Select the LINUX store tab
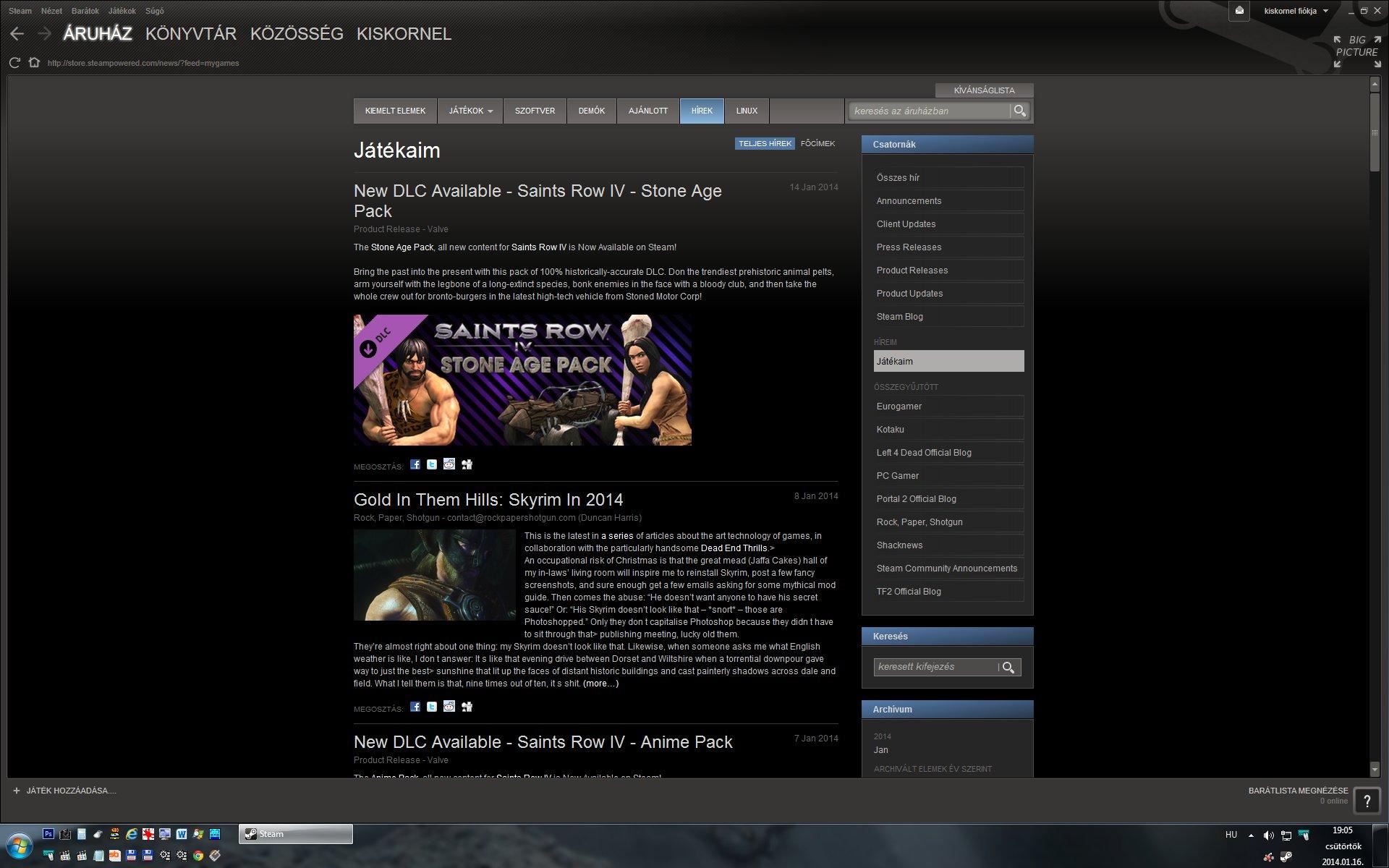Image resolution: width=1389 pixels, height=868 pixels. click(x=747, y=111)
